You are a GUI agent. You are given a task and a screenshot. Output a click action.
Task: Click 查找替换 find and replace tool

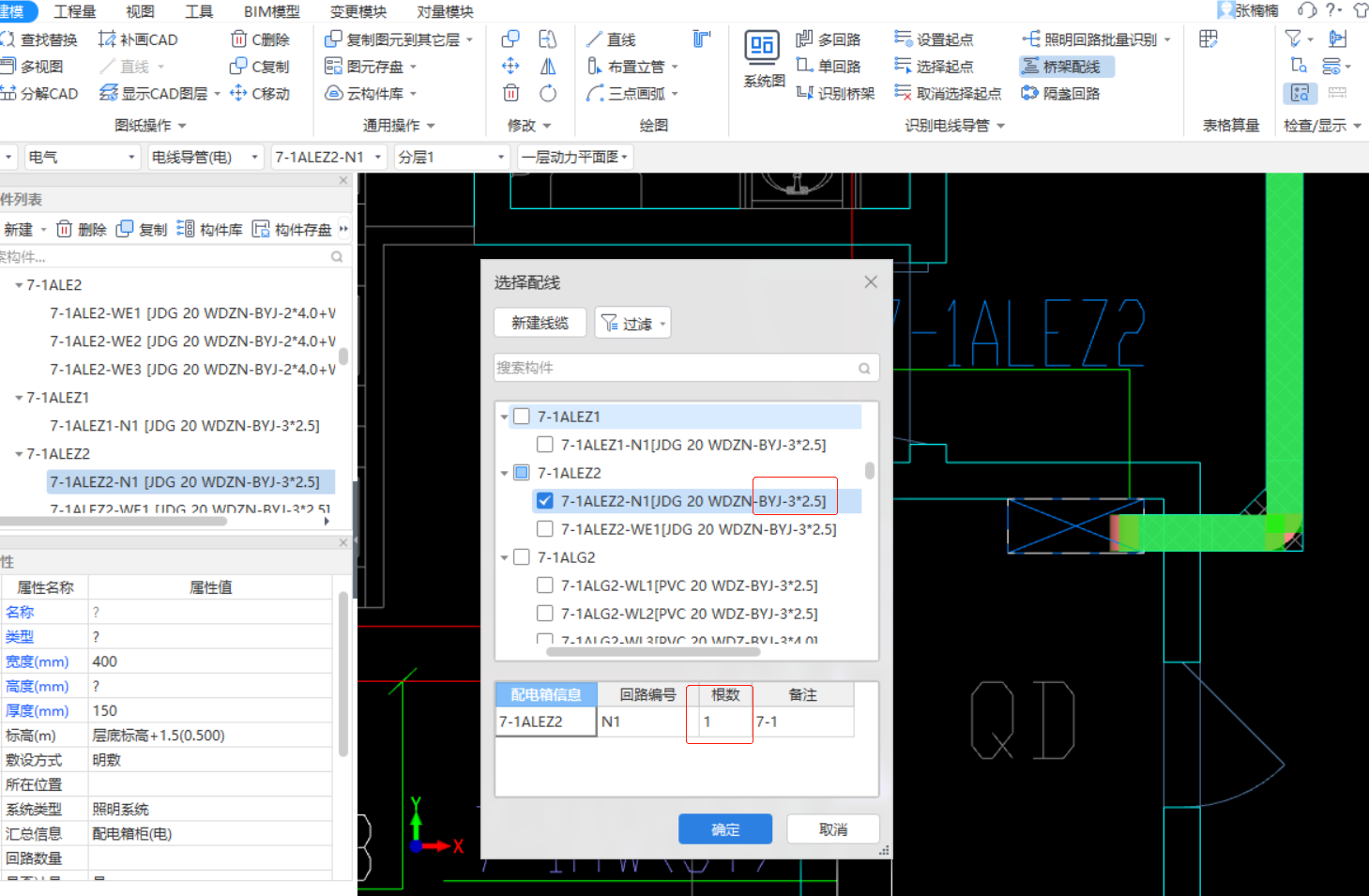tap(39, 39)
